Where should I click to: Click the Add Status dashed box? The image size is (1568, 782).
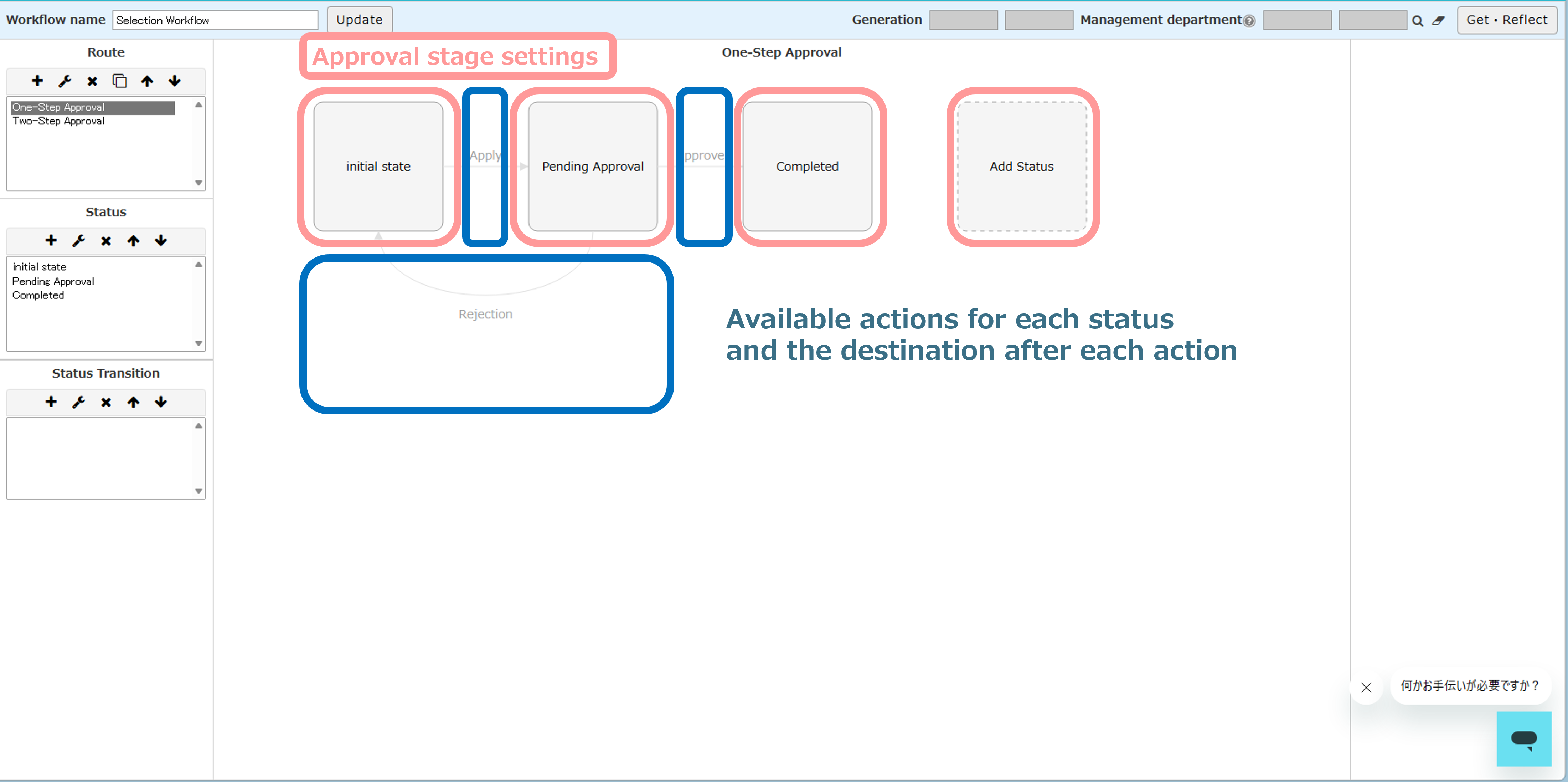(x=1021, y=166)
